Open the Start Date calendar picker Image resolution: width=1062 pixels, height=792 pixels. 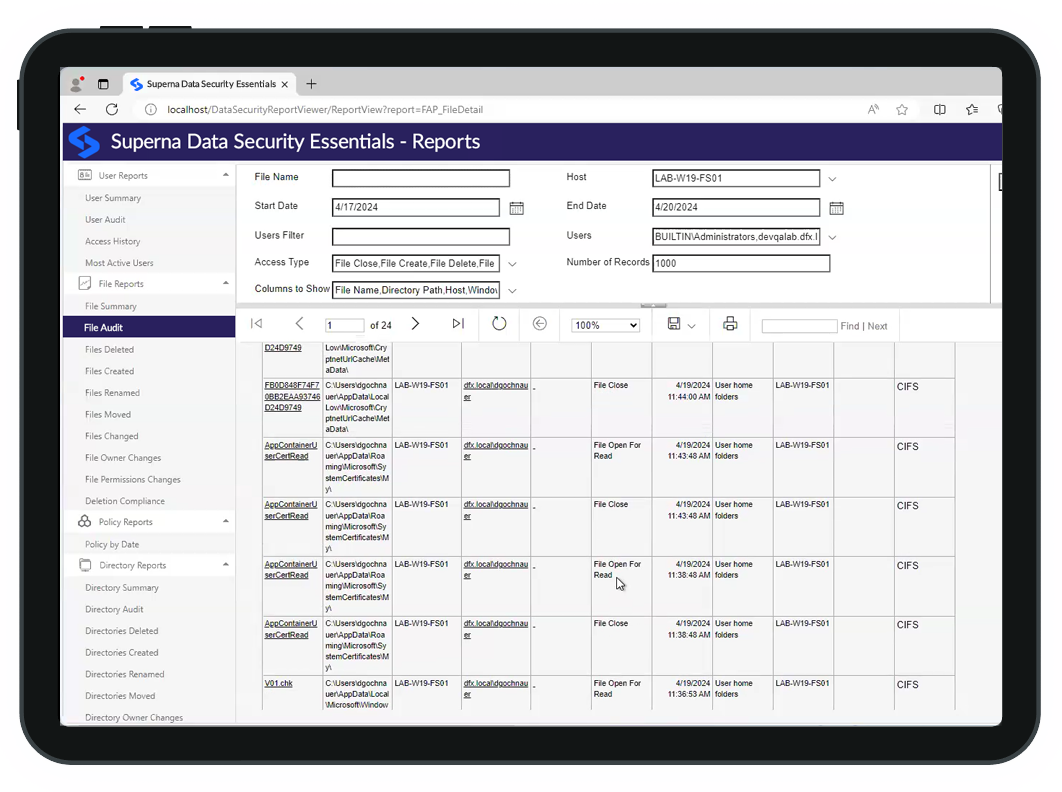click(x=517, y=207)
